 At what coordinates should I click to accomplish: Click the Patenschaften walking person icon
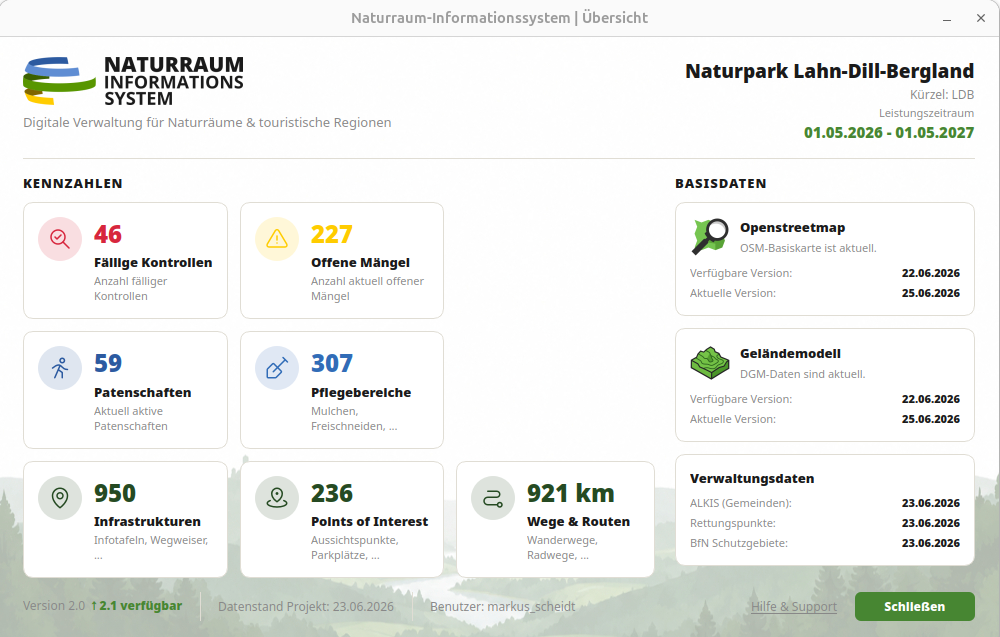coord(60,368)
